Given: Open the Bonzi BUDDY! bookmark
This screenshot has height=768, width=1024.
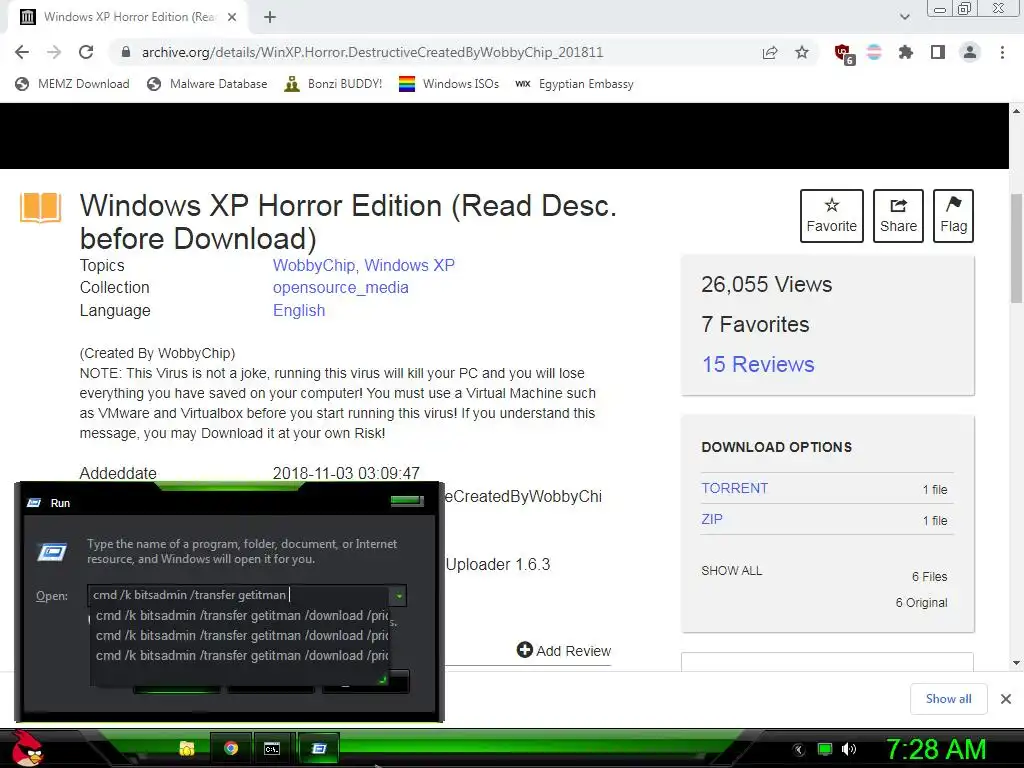Looking at the screenshot, I should 333,84.
